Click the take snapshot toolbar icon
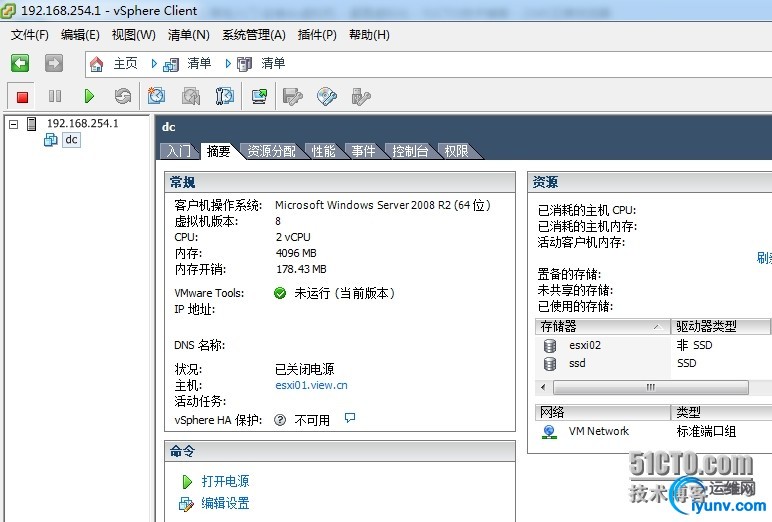 [x=157, y=96]
